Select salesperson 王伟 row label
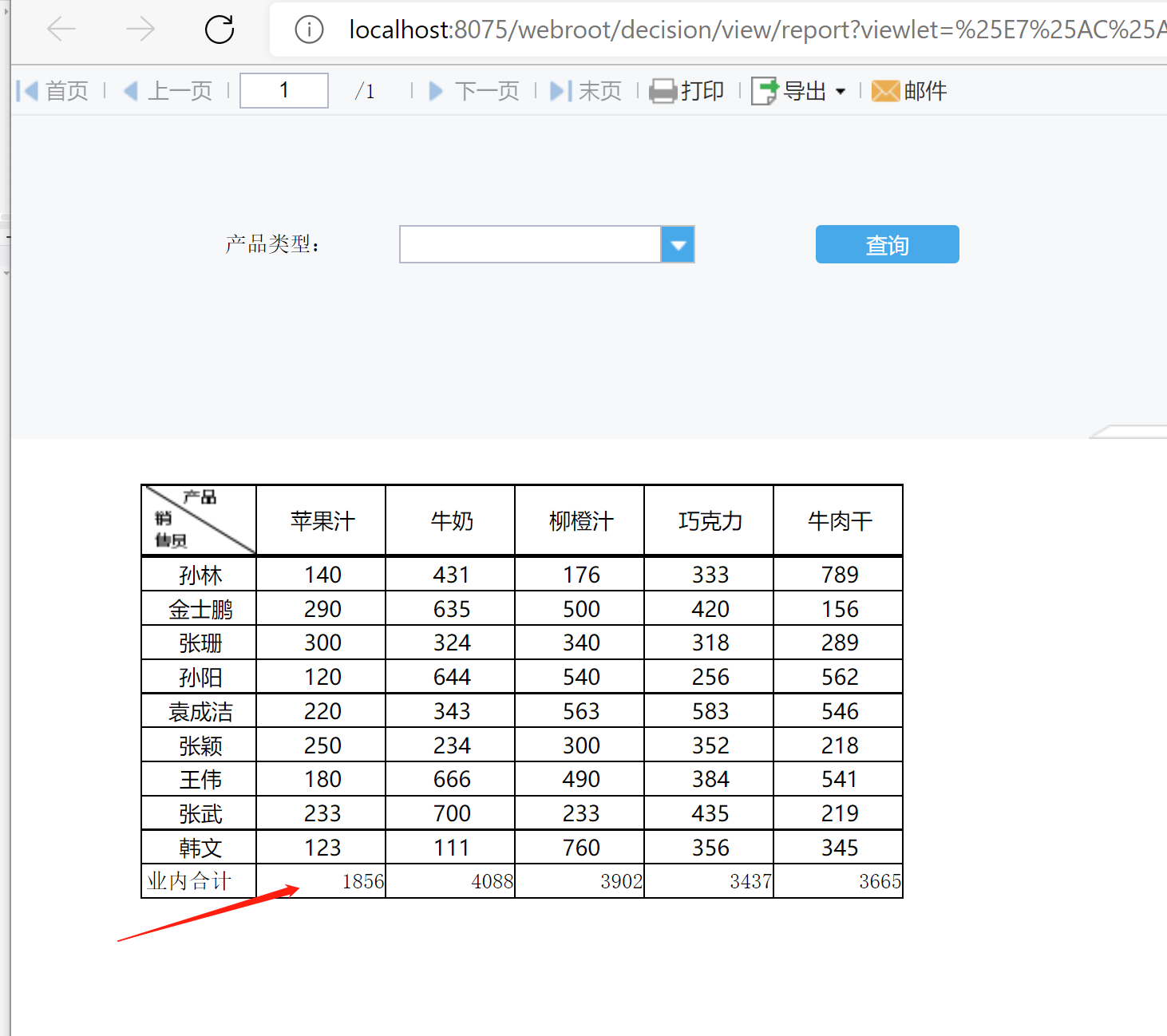Screen dimensions: 1167x1036 tap(200, 779)
